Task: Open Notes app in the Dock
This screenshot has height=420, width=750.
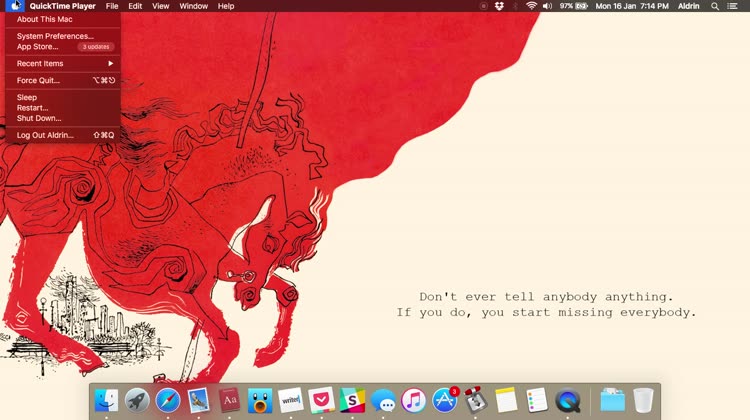Action: point(506,400)
